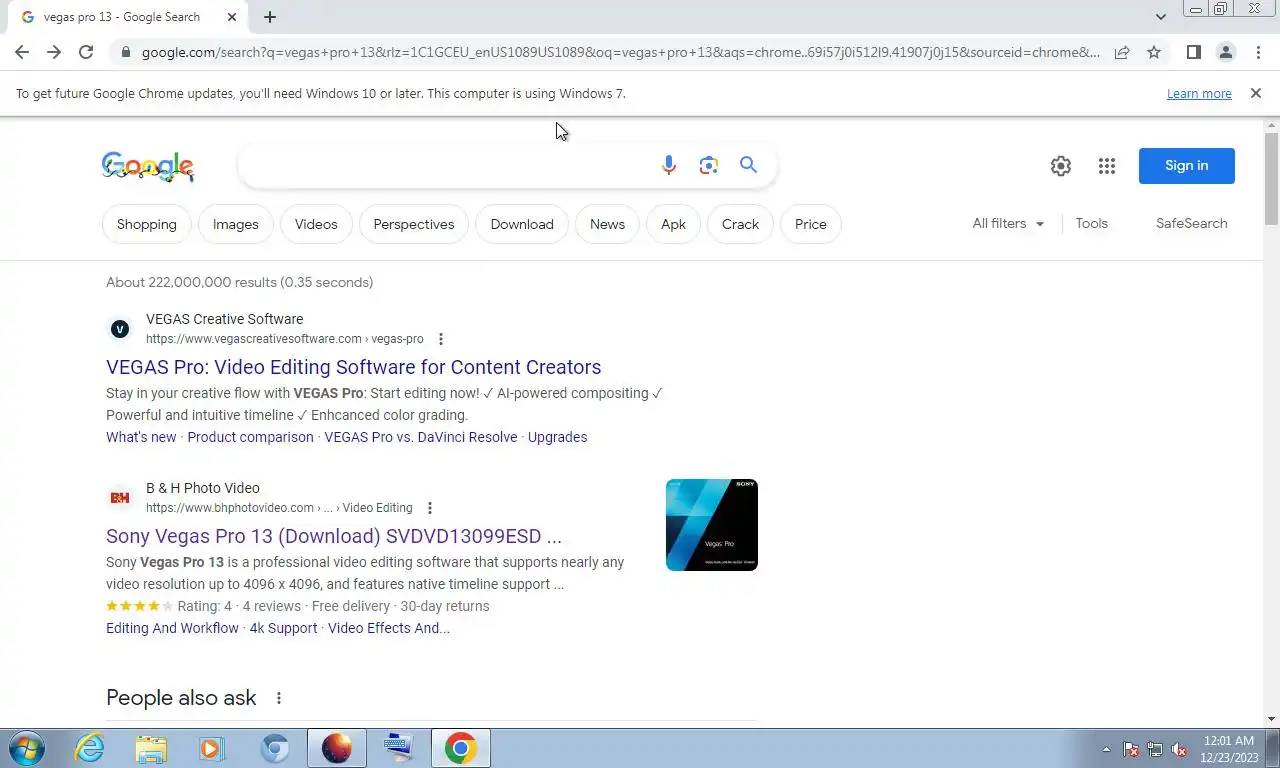Click the Google doodle logo
Screen dimensions: 1280x768
[x=148, y=166]
